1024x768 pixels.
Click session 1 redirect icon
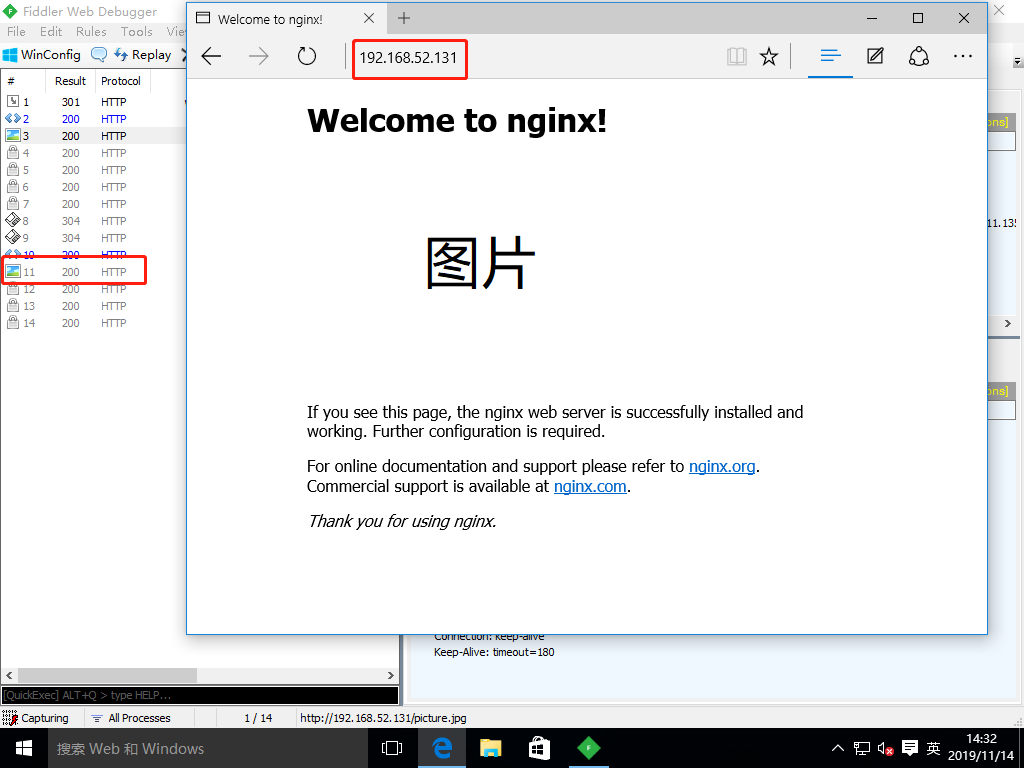pos(12,101)
